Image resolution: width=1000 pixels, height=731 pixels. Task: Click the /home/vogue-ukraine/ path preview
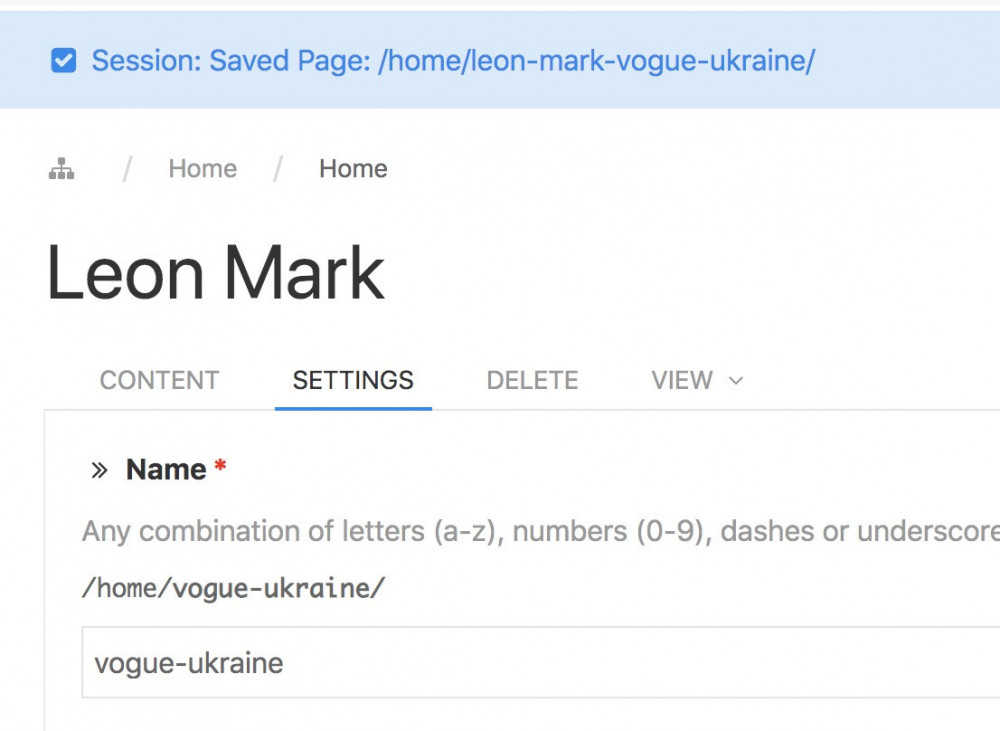tap(233, 588)
